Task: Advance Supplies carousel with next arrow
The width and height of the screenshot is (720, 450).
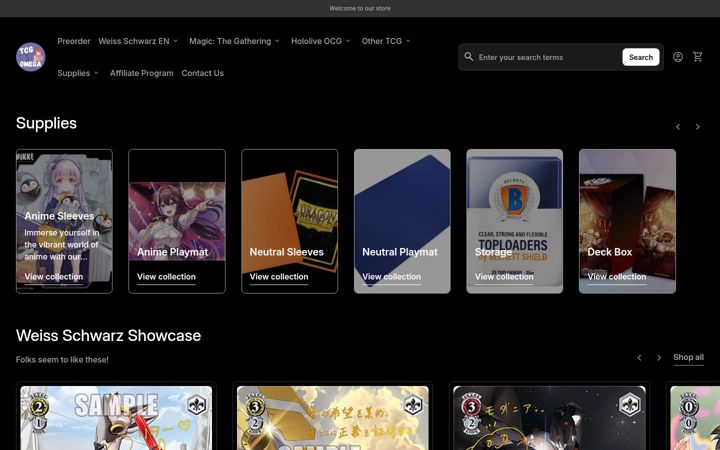Action: (x=698, y=127)
